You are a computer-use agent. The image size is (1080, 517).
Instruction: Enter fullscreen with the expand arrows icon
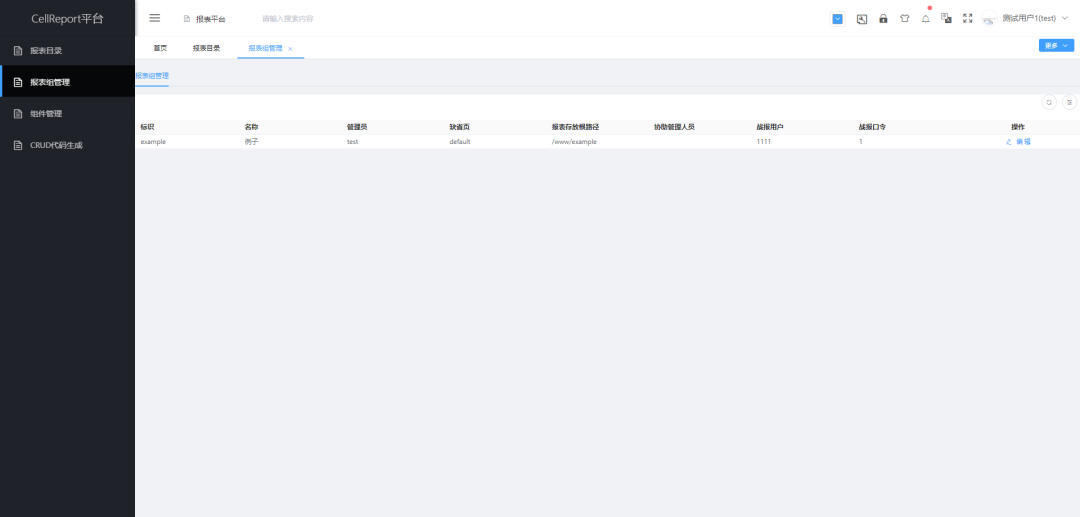967,19
